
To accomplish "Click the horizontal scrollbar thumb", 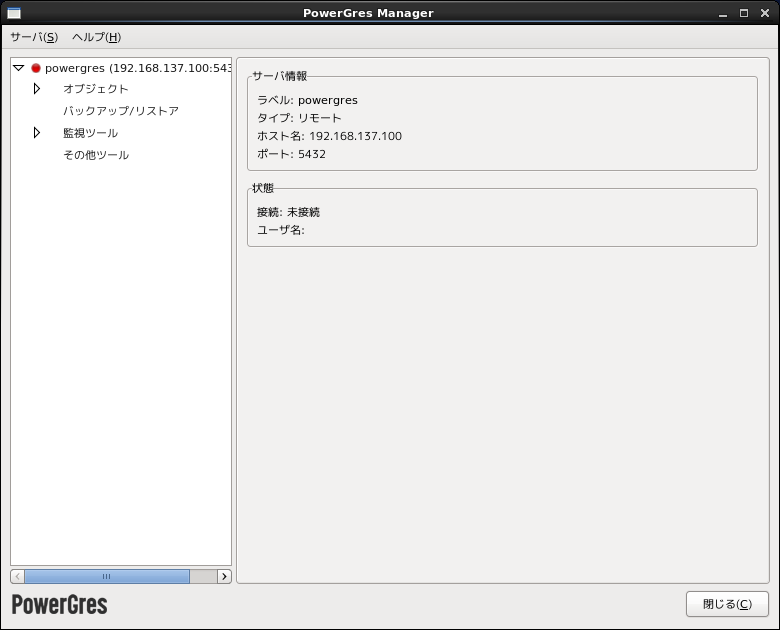I will [x=107, y=576].
